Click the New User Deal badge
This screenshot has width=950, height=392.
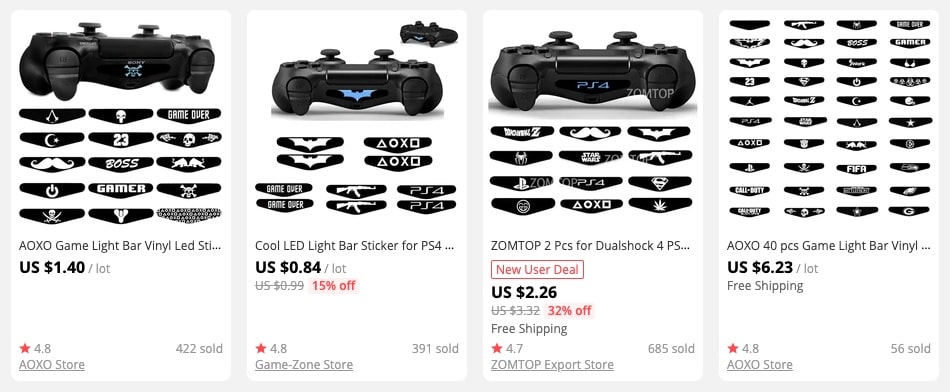[x=537, y=270]
